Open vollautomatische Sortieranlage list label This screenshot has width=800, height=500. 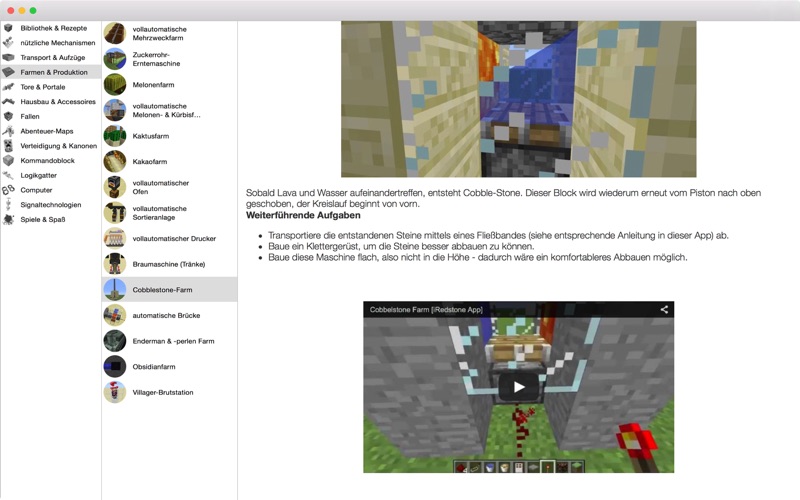[x=160, y=213]
